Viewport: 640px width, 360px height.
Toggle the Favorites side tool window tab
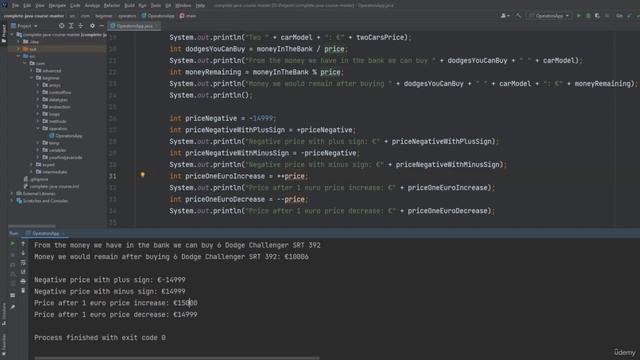point(4,344)
